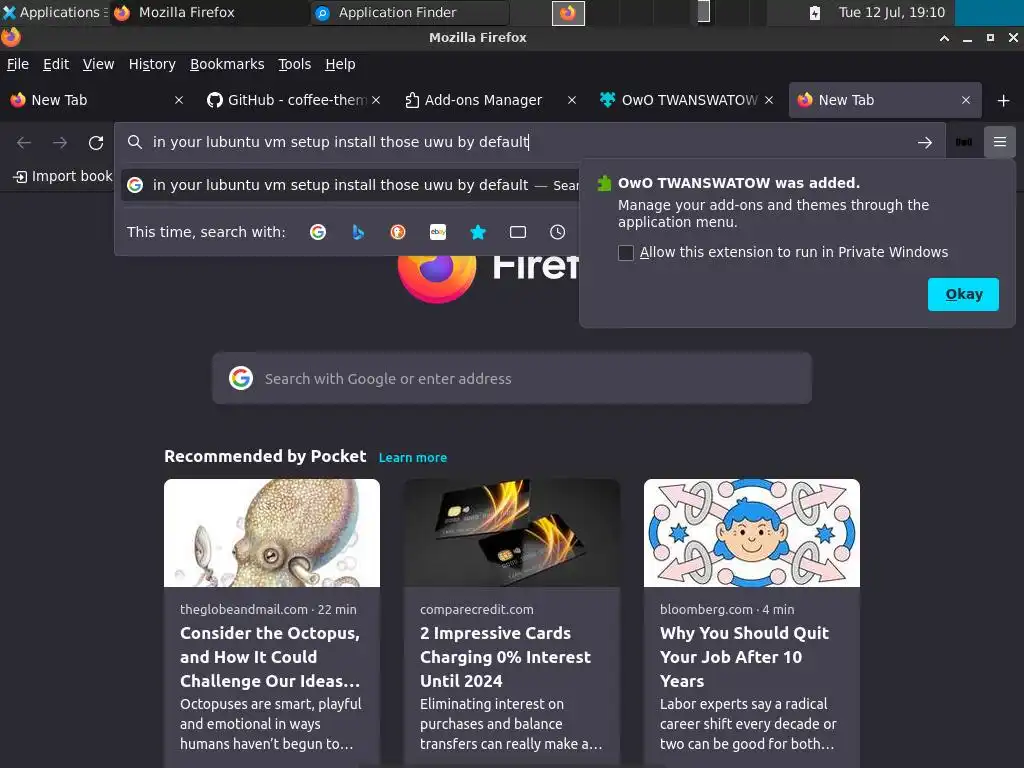Focus the Search with Google page field
Viewport: 1024px width, 768px height.
pos(512,379)
